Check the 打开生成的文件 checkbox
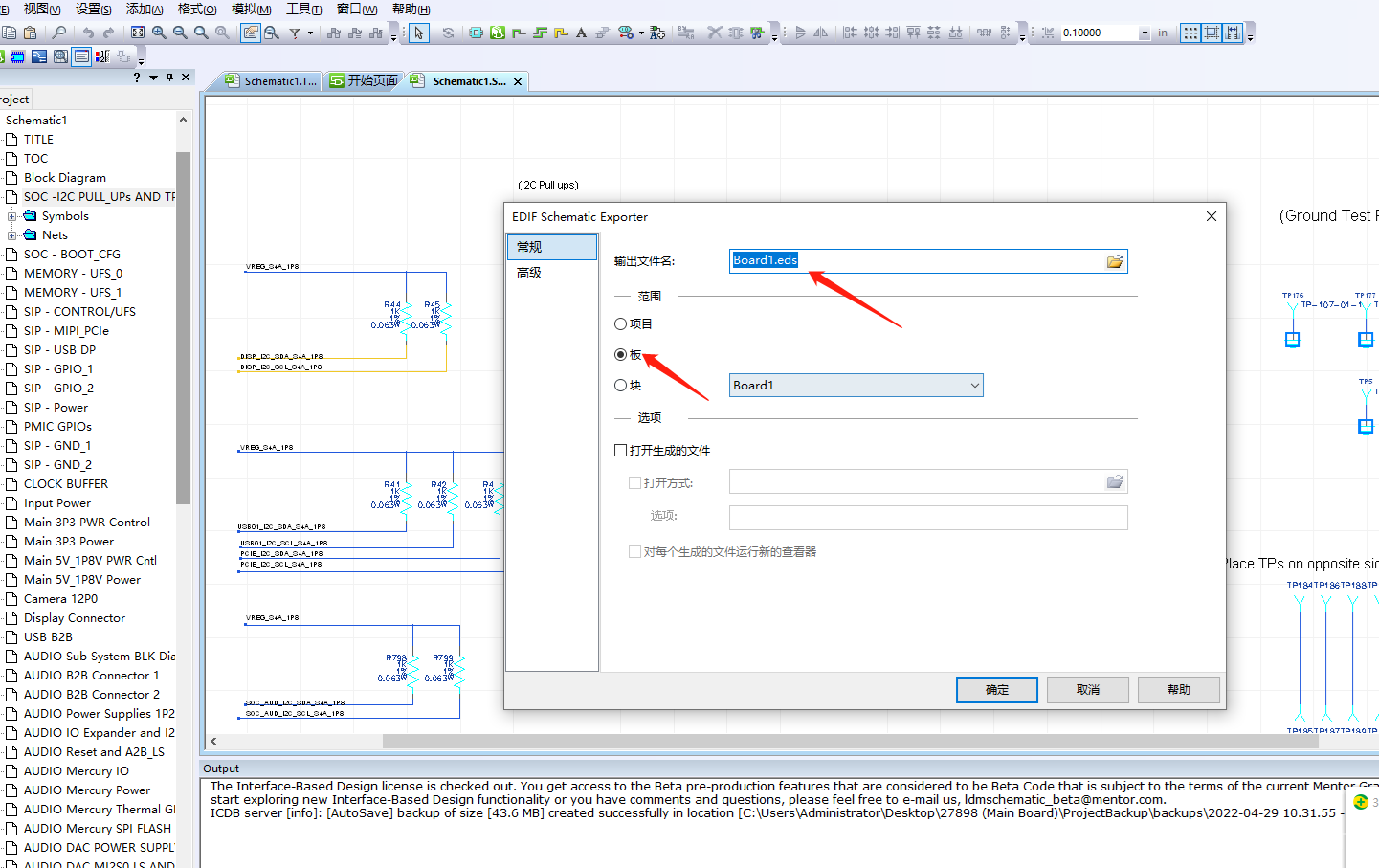 [x=620, y=451]
